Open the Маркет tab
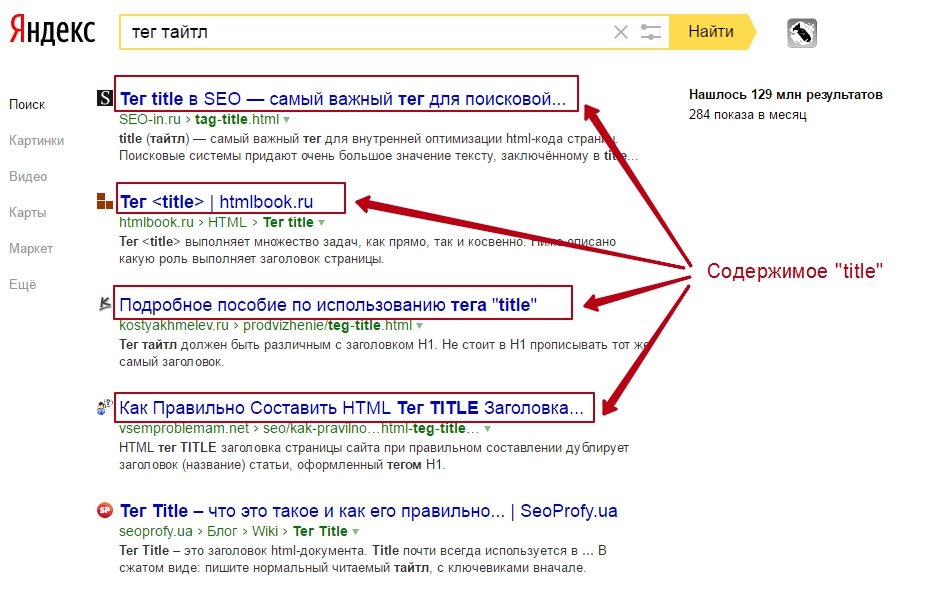Image resolution: width=948 pixels, height=602 pixels. pos(31,248)
